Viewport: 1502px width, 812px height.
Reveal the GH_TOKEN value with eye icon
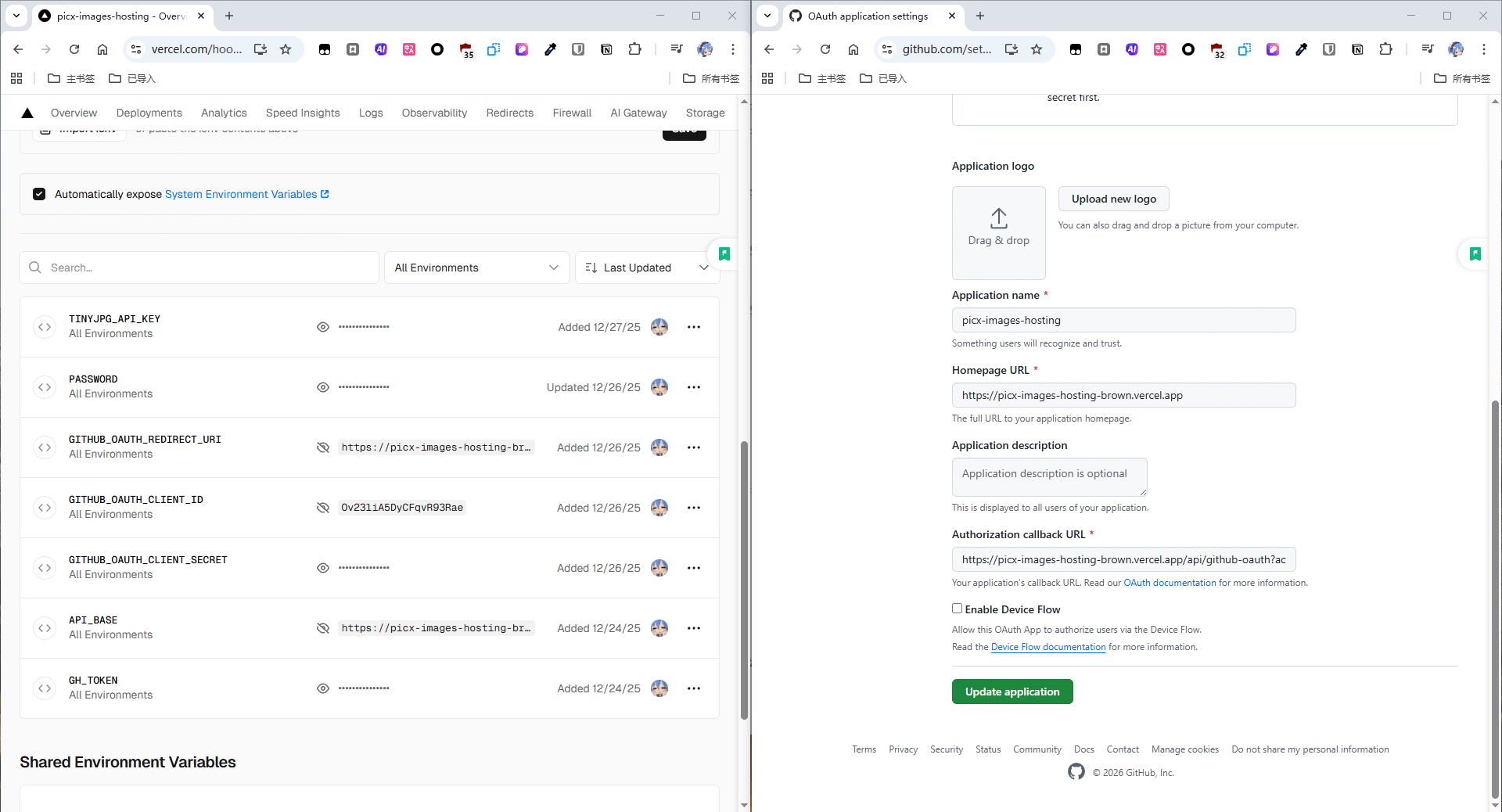coord(322,688)
